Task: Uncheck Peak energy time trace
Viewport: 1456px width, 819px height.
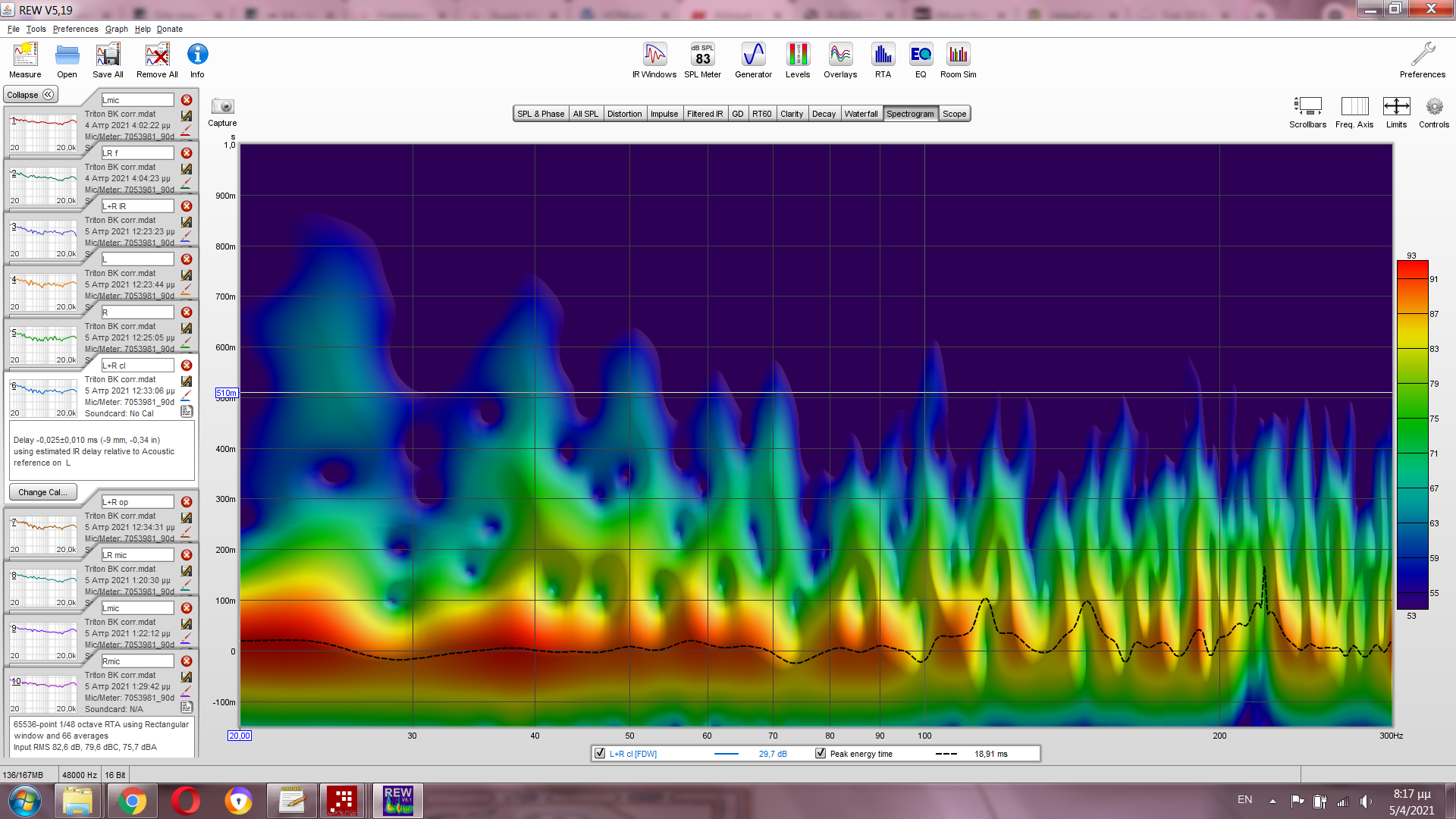Action: click(x=821, y=754)
